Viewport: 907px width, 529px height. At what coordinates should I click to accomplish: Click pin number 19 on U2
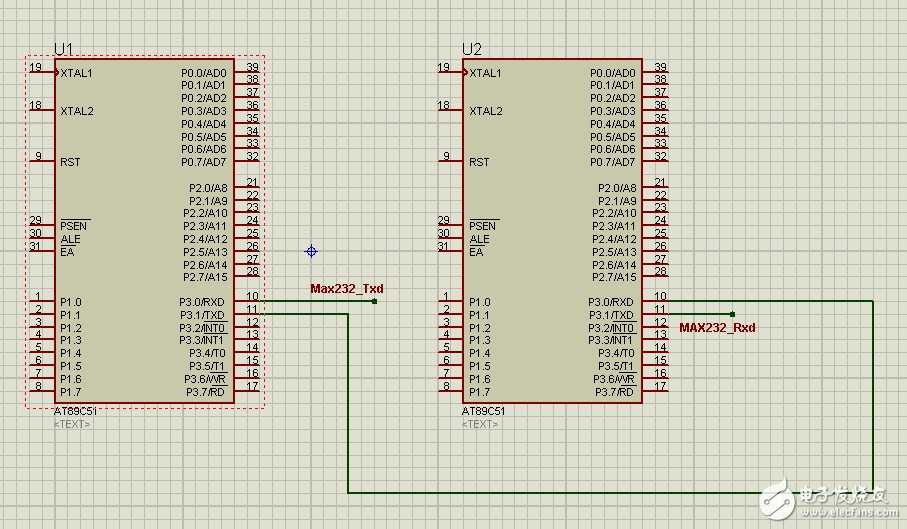[x=444, y=67]
